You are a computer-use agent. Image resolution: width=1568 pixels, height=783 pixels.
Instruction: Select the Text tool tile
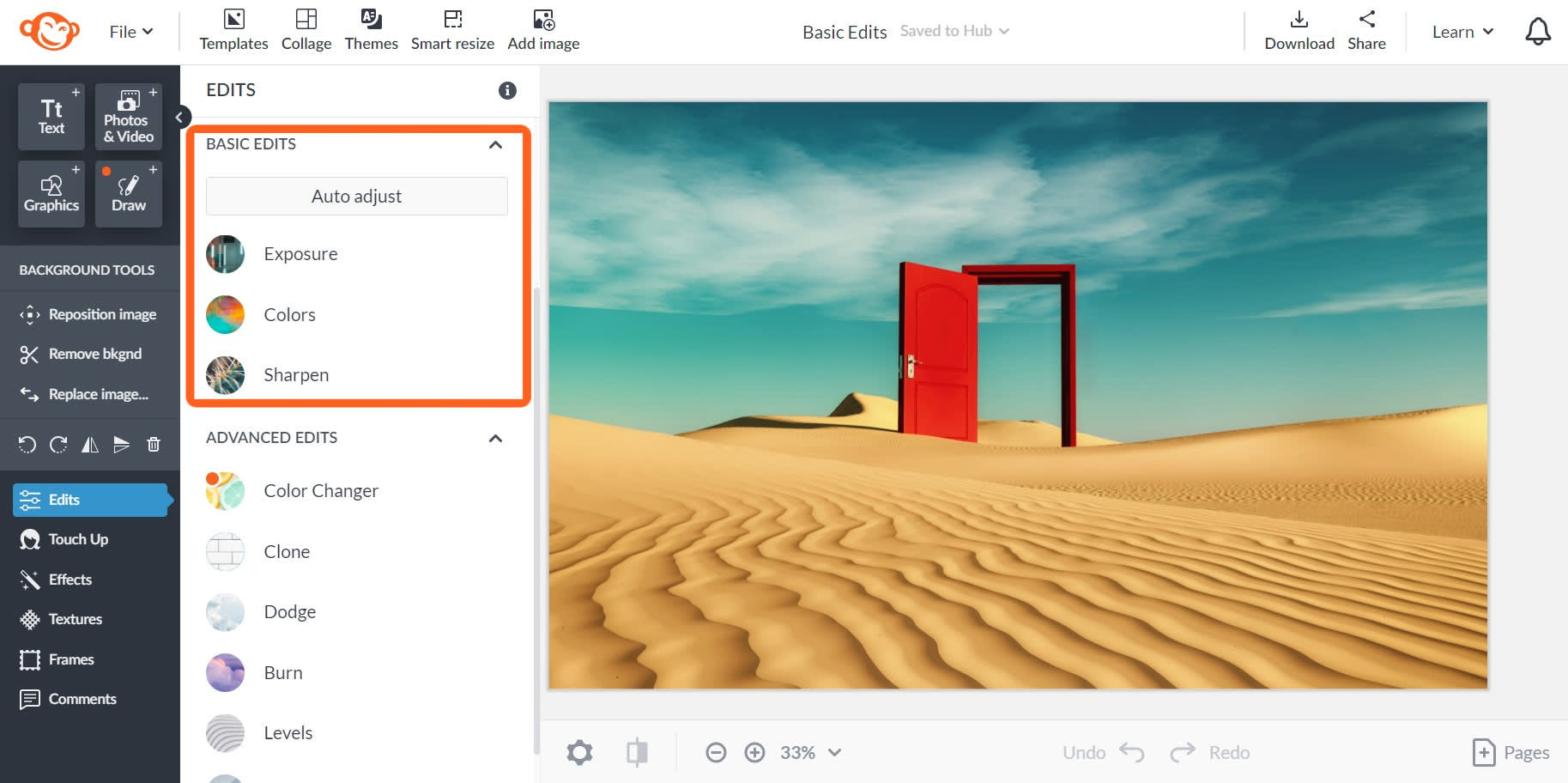(x=51, y=117)
